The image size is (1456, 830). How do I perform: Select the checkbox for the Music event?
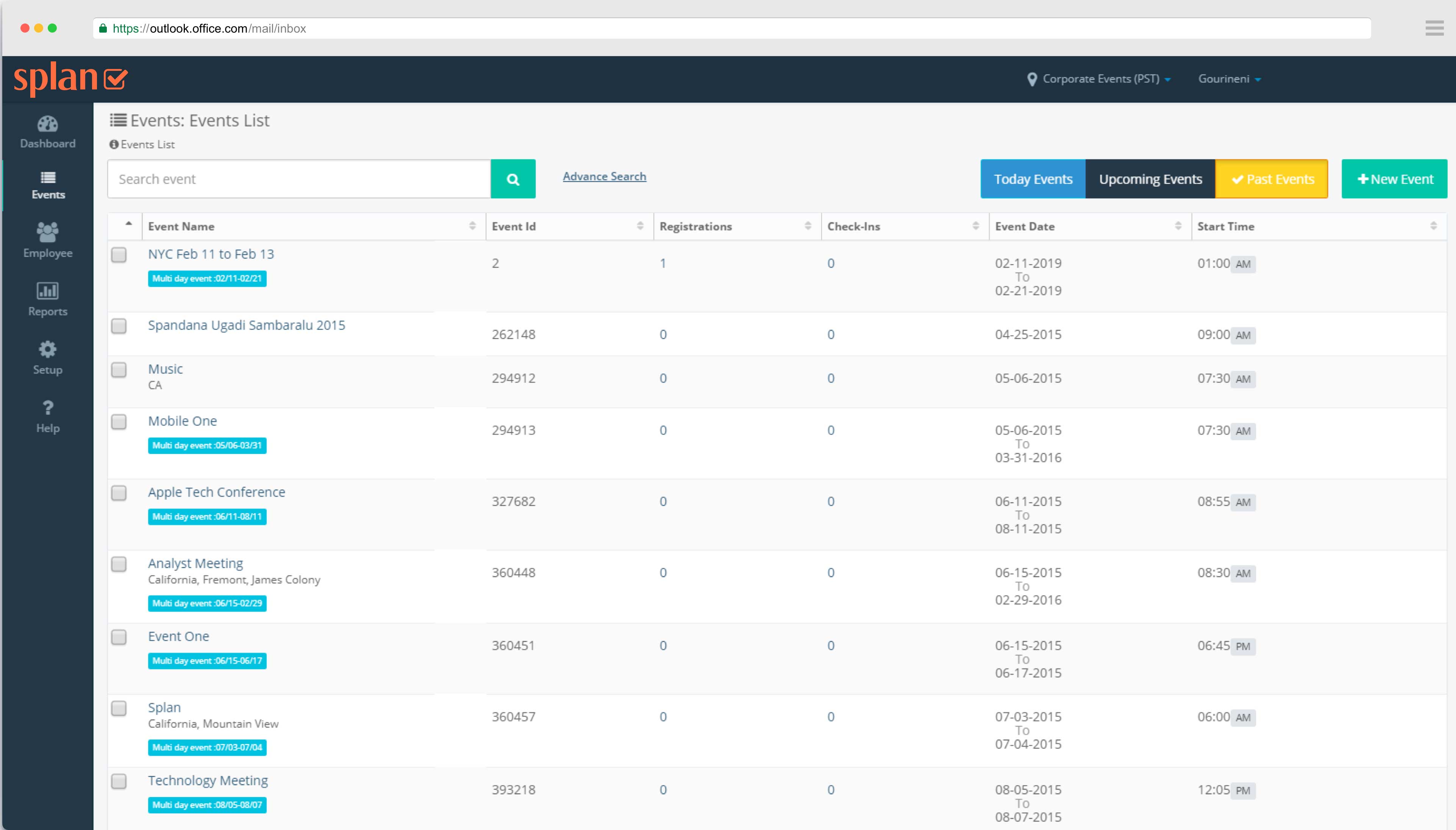[x=119, y=370]
